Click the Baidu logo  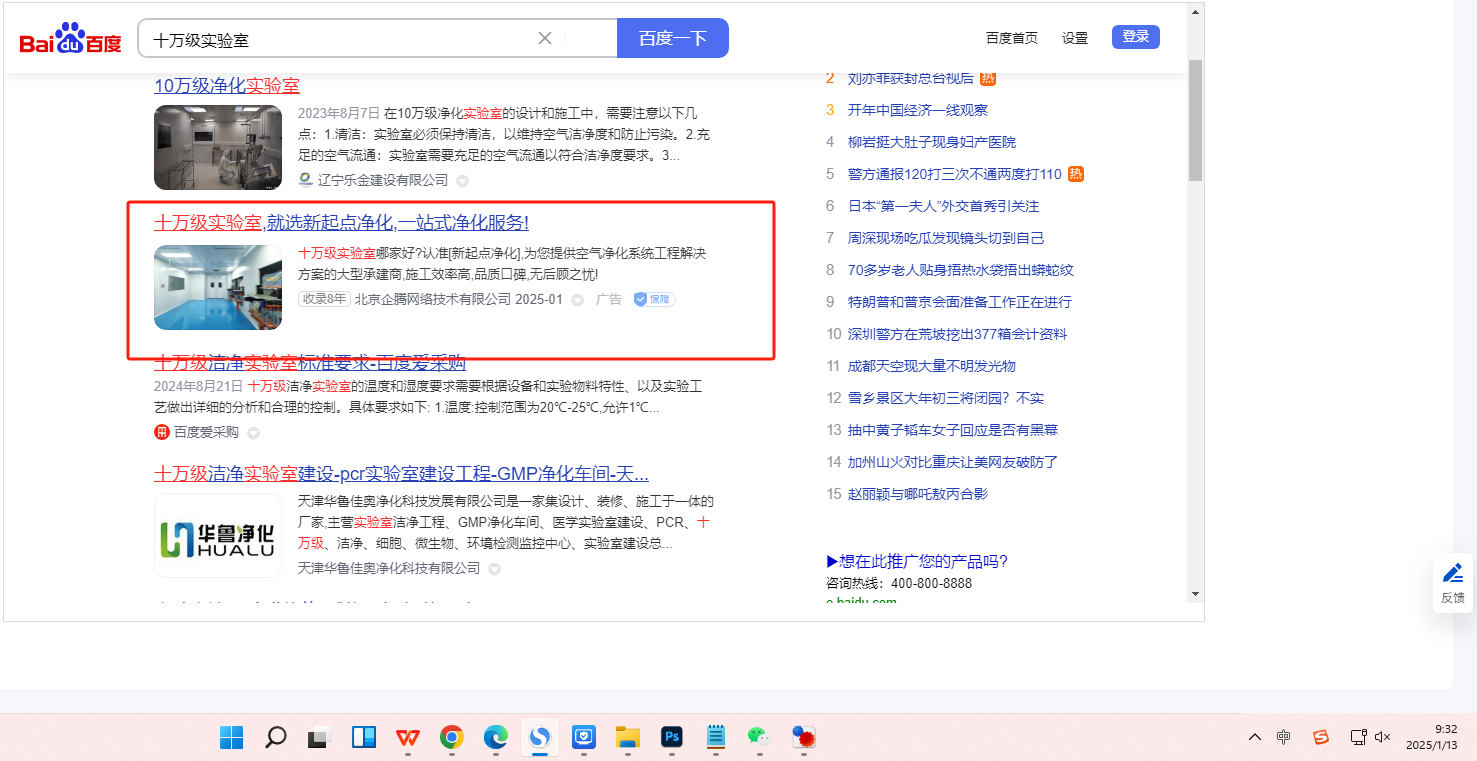[70, 40]
